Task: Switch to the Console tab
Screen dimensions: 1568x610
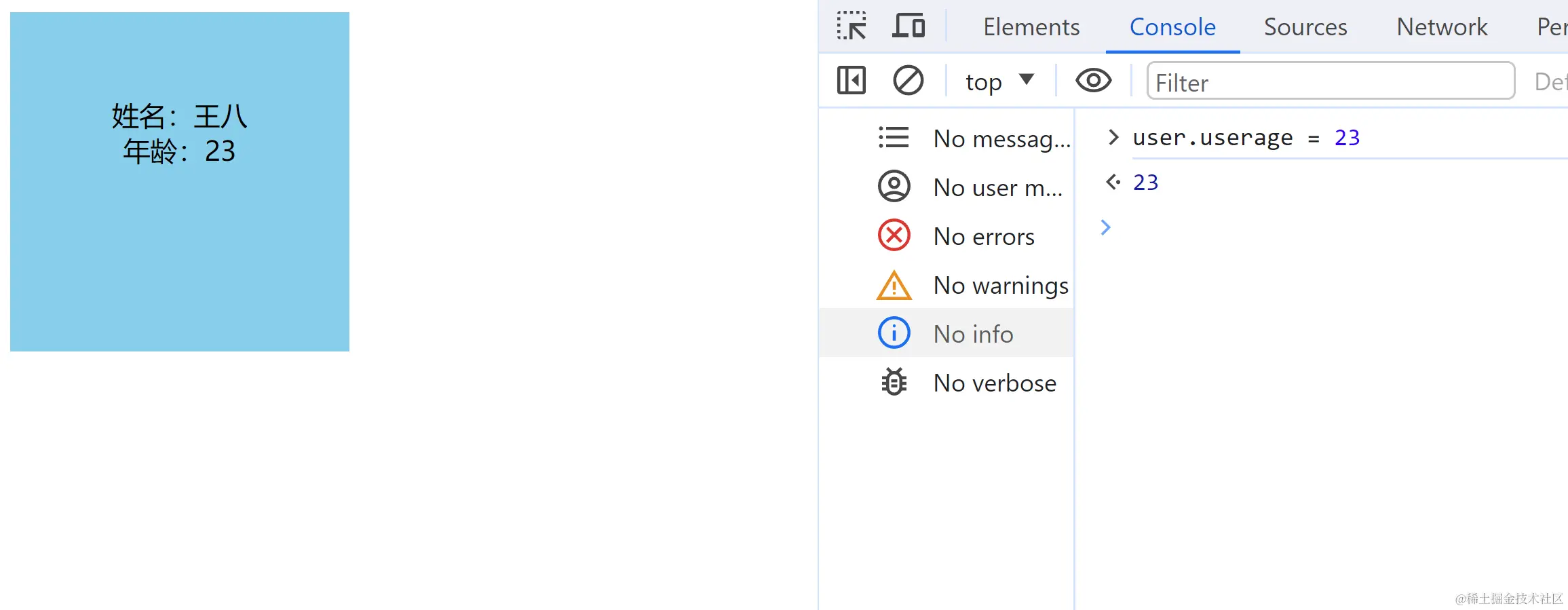Action: [1172, 27]
